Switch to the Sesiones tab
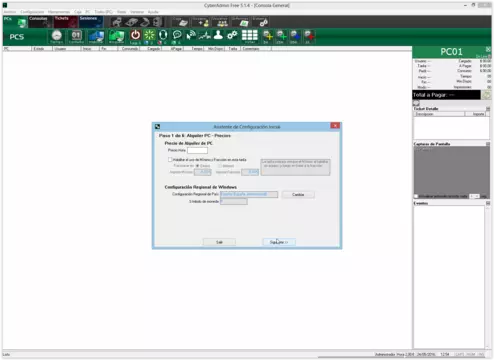494x360 pixels. click(91, 22)
